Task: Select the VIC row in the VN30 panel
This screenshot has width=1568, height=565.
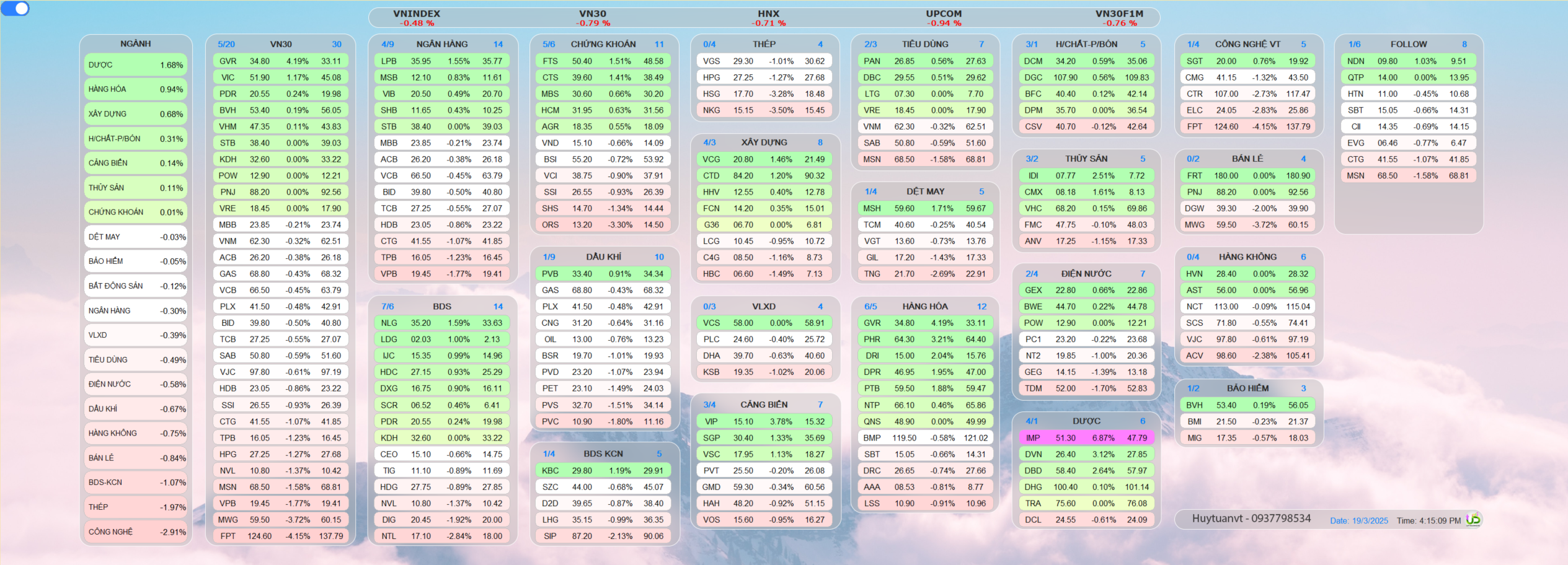Action: pyautogui.click(x=280, y=78)
